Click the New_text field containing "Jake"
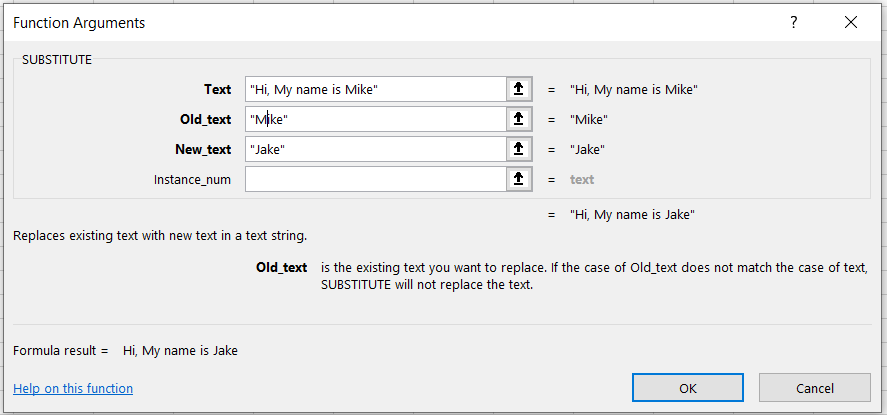 click(375, 149)
